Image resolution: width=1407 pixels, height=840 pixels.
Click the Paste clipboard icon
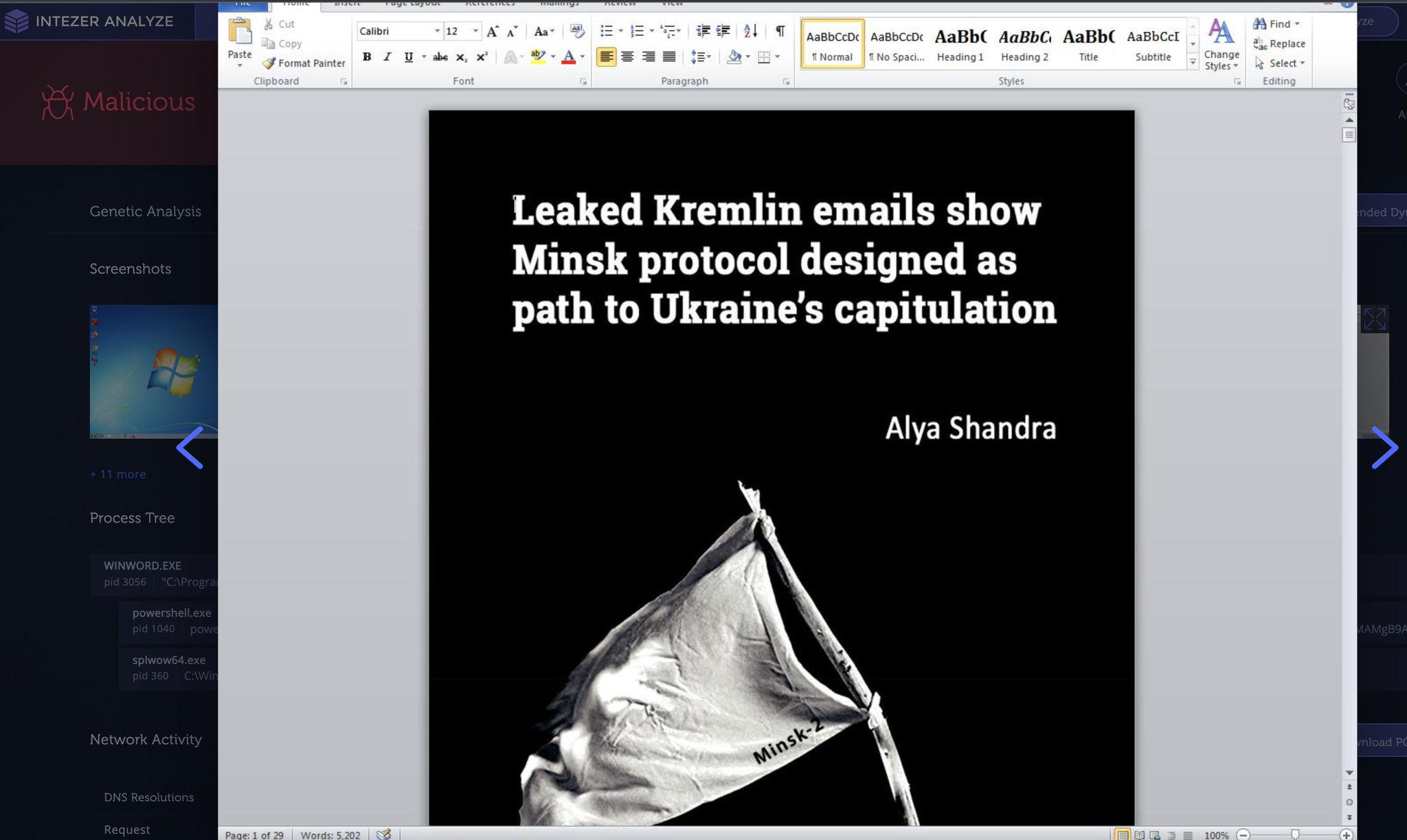tap(240, 32)
